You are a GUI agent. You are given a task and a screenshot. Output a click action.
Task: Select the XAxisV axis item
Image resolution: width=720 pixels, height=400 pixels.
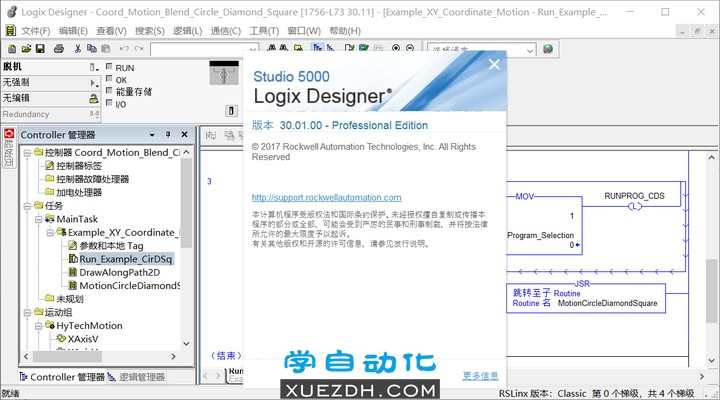coord(83,339)
